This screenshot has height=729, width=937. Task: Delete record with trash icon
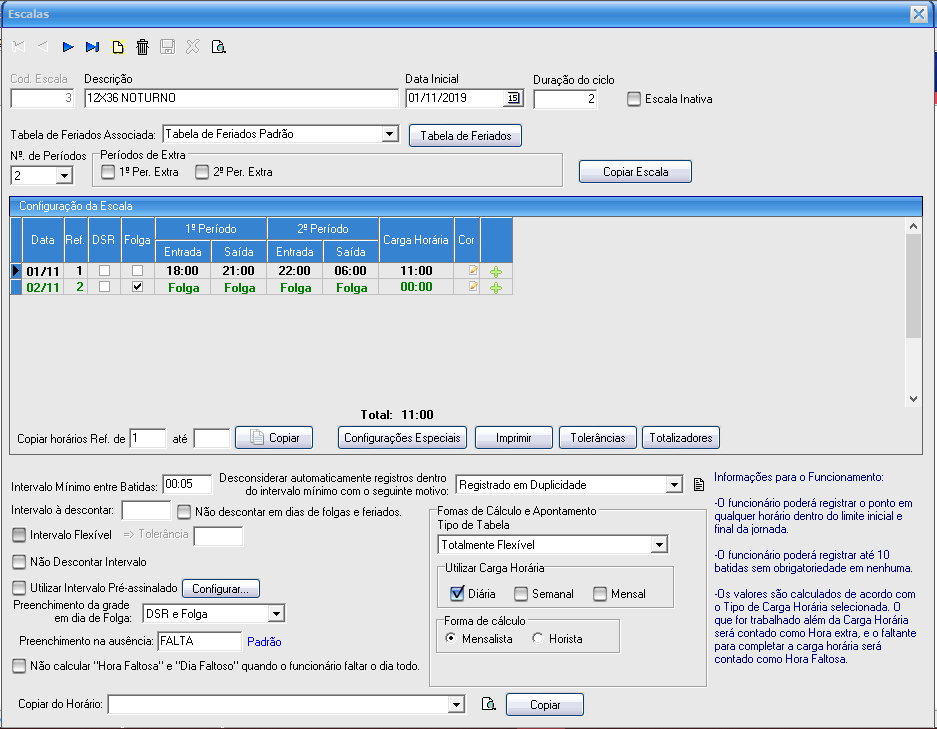point(143,46)
